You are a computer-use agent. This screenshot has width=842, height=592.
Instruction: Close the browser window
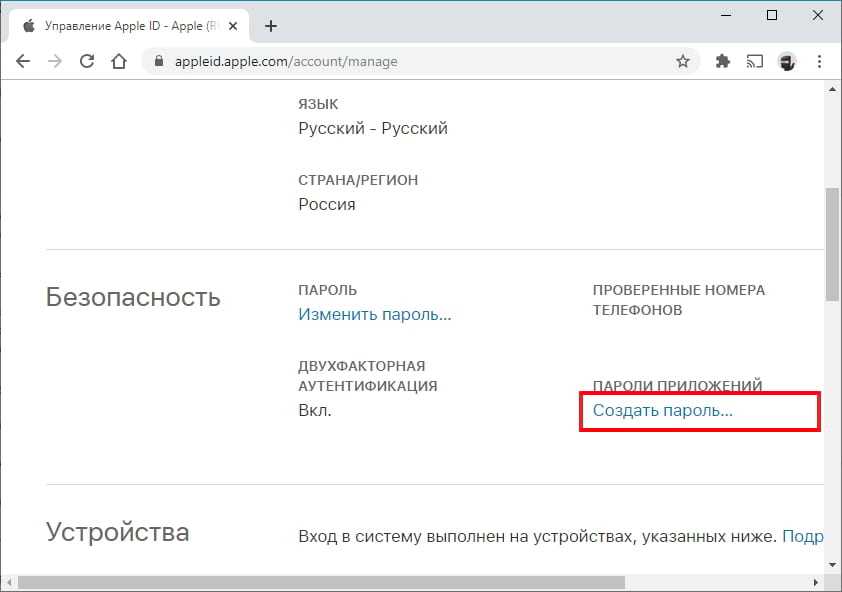click(x=818, y=15)
